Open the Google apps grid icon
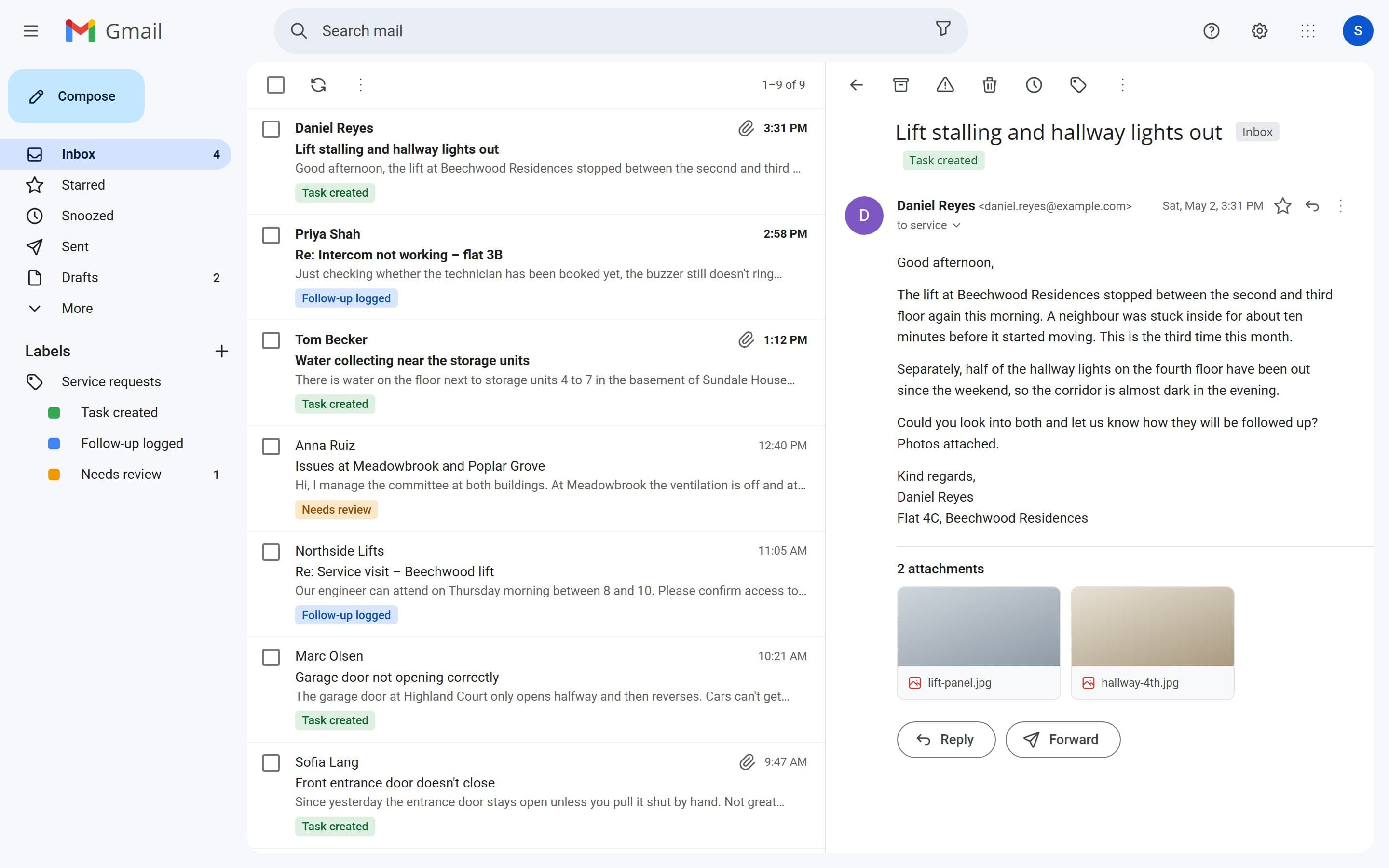 tap(1307, 31)
